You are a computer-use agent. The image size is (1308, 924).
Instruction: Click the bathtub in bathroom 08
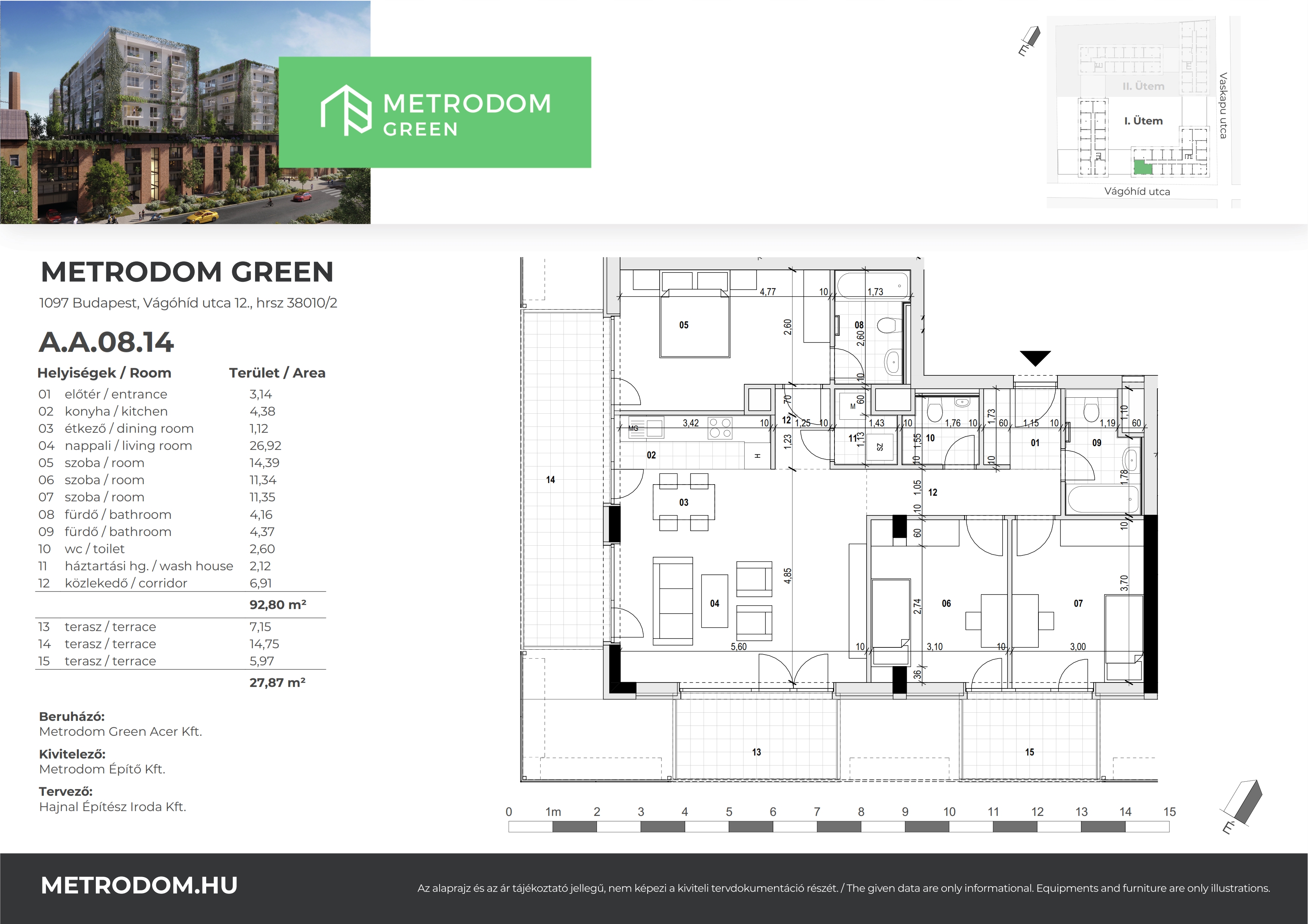pos(873,285)
